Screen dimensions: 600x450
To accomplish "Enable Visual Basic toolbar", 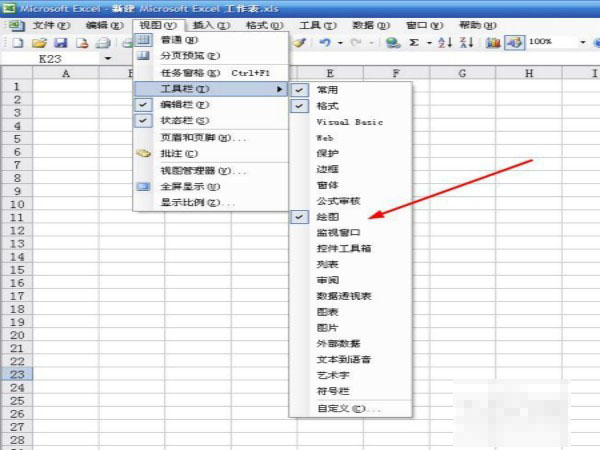I will pyautogui.click(x=351, y=122).
